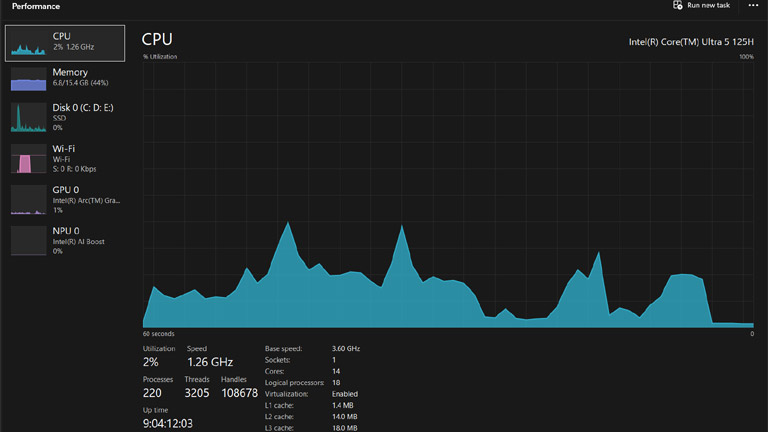
Task: Switch to the Wi-Fi label in sidebar
Action: pyautogui.click(x=64, y=149)
